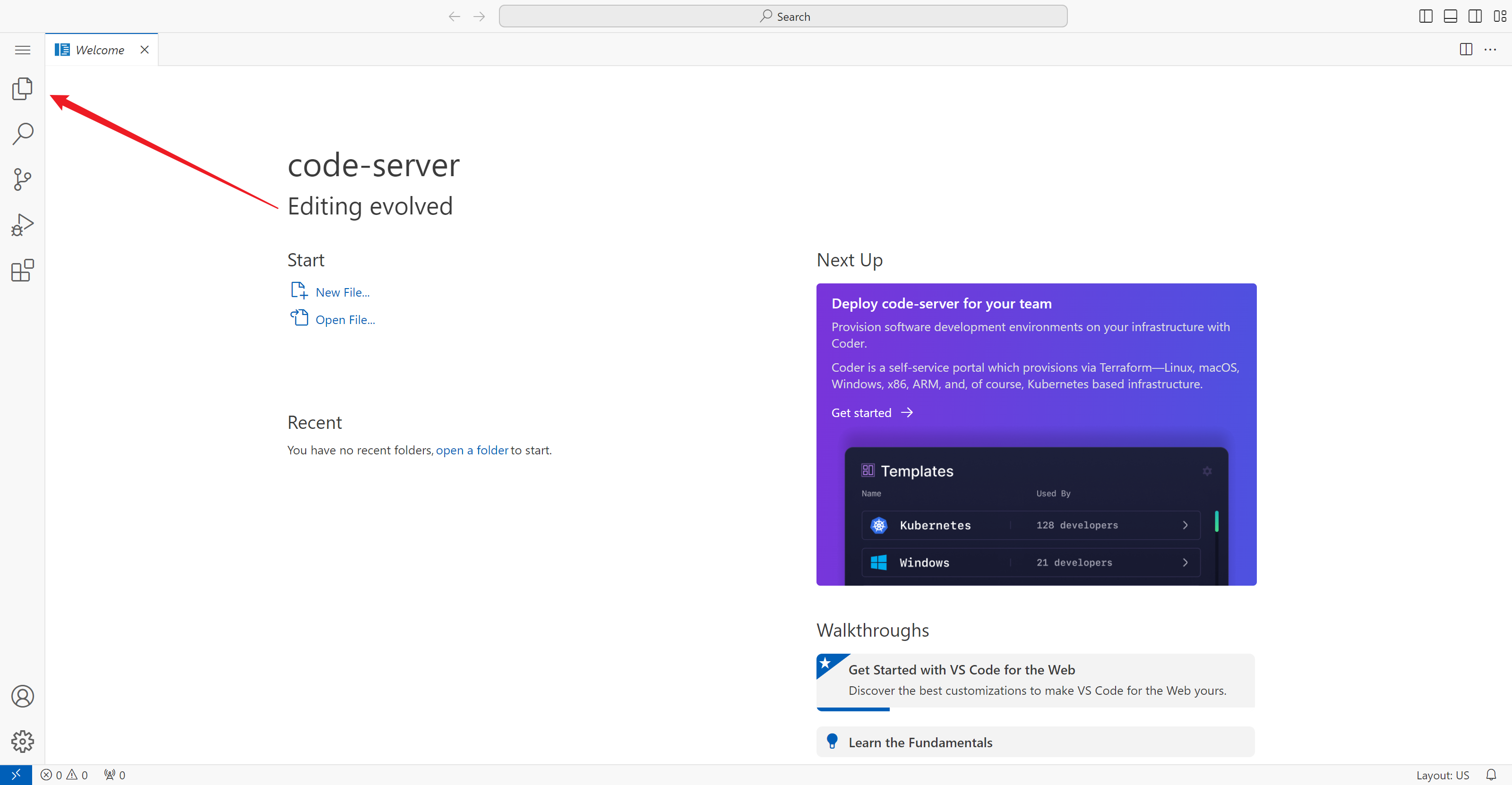This screenshot has height=785, width=1512.
Task: Open the Explorer view in activity bar
Action: pos(22,89)
